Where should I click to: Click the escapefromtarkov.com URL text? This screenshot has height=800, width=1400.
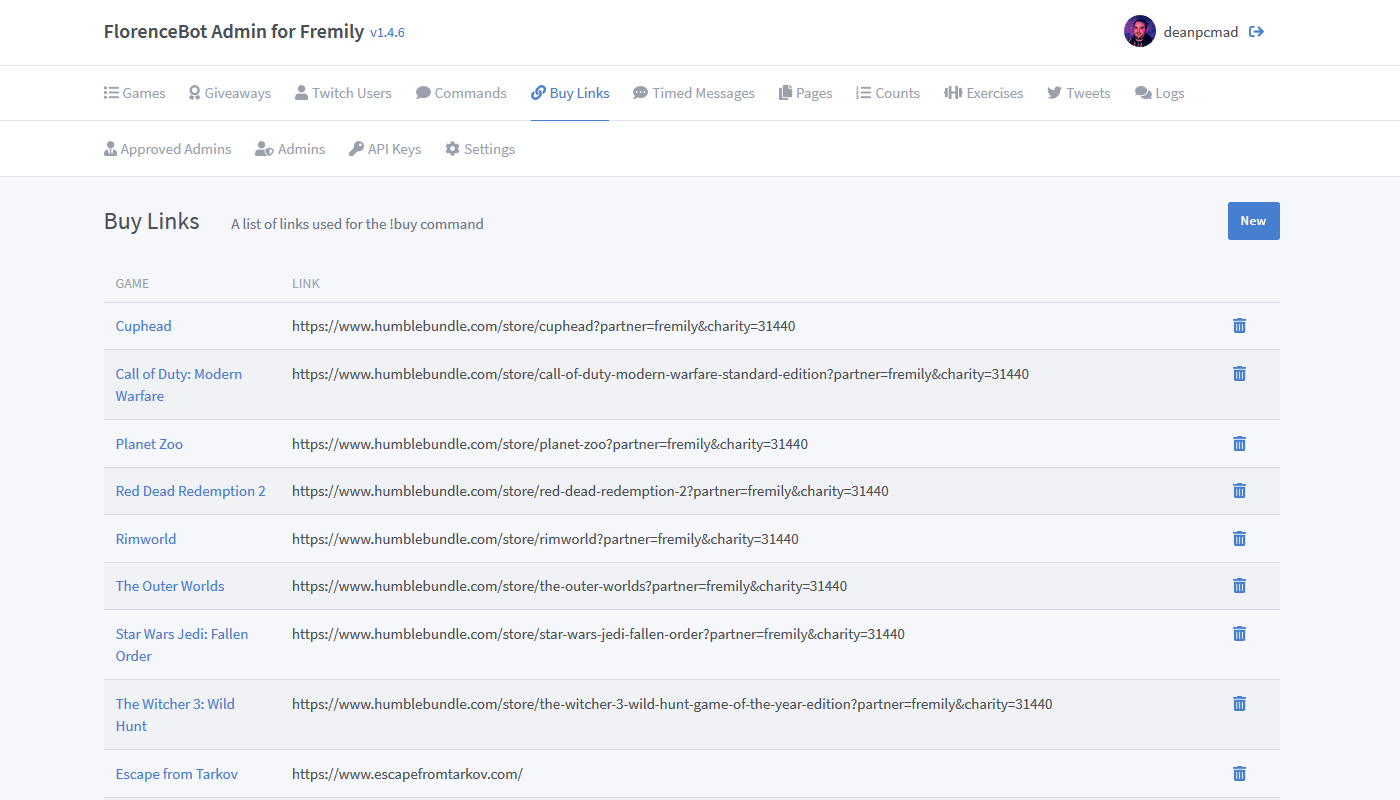[x=407, y=774]
